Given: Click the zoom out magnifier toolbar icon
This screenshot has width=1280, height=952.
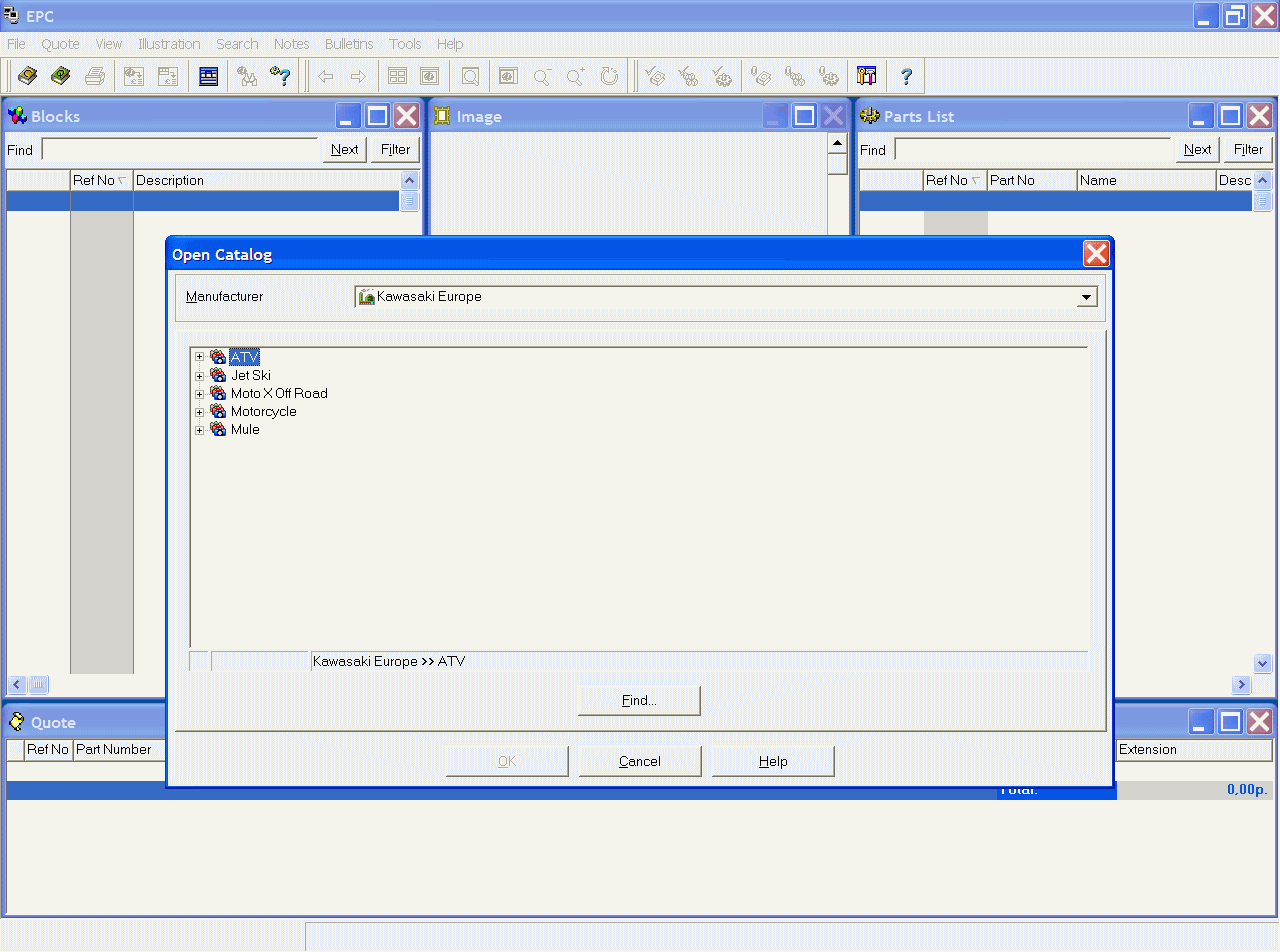Looking at the screenshot, I should click(542, 76).
